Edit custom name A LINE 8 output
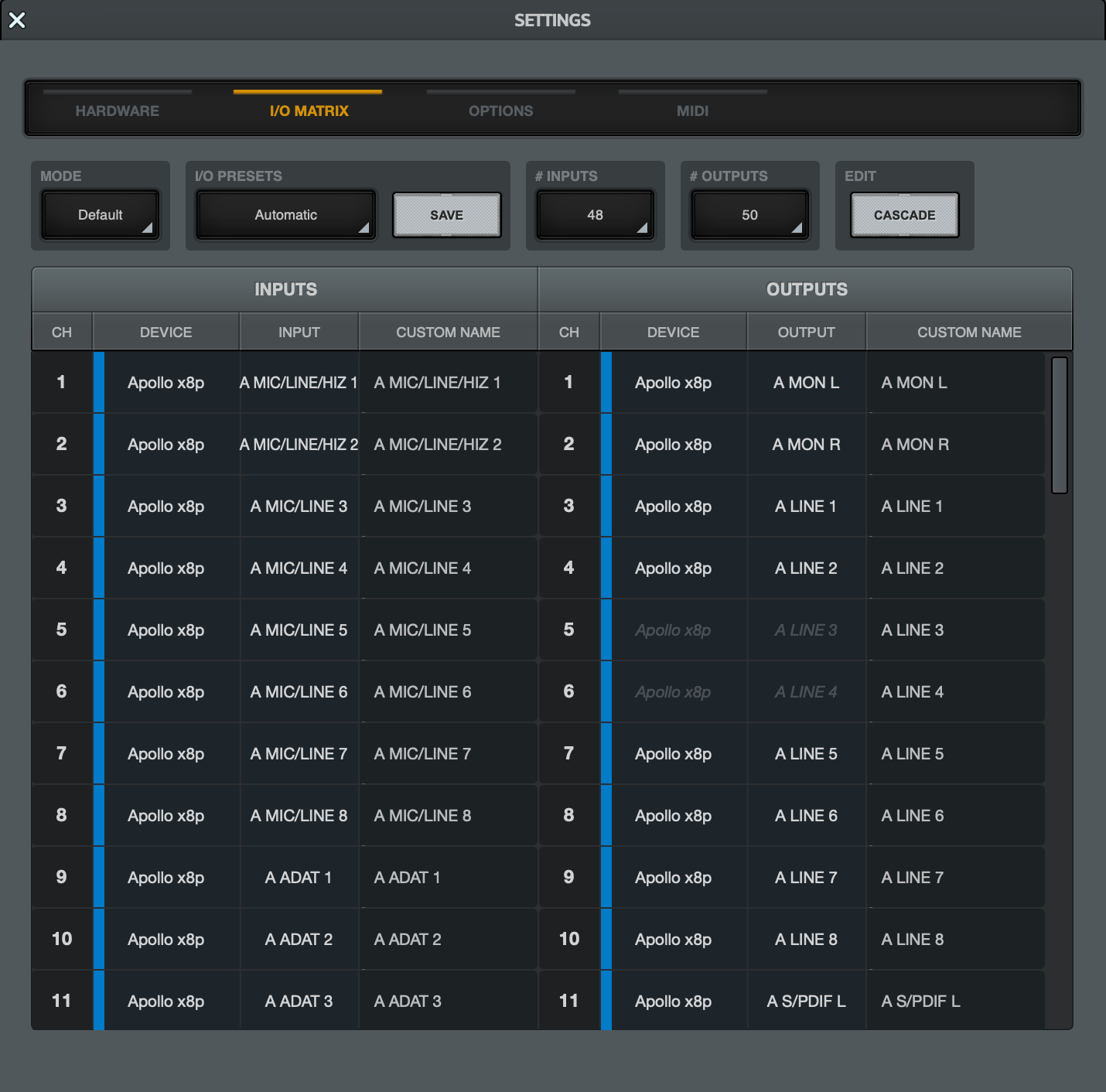This screenshot has height=1092, width=1106. [x=954, y=940]
